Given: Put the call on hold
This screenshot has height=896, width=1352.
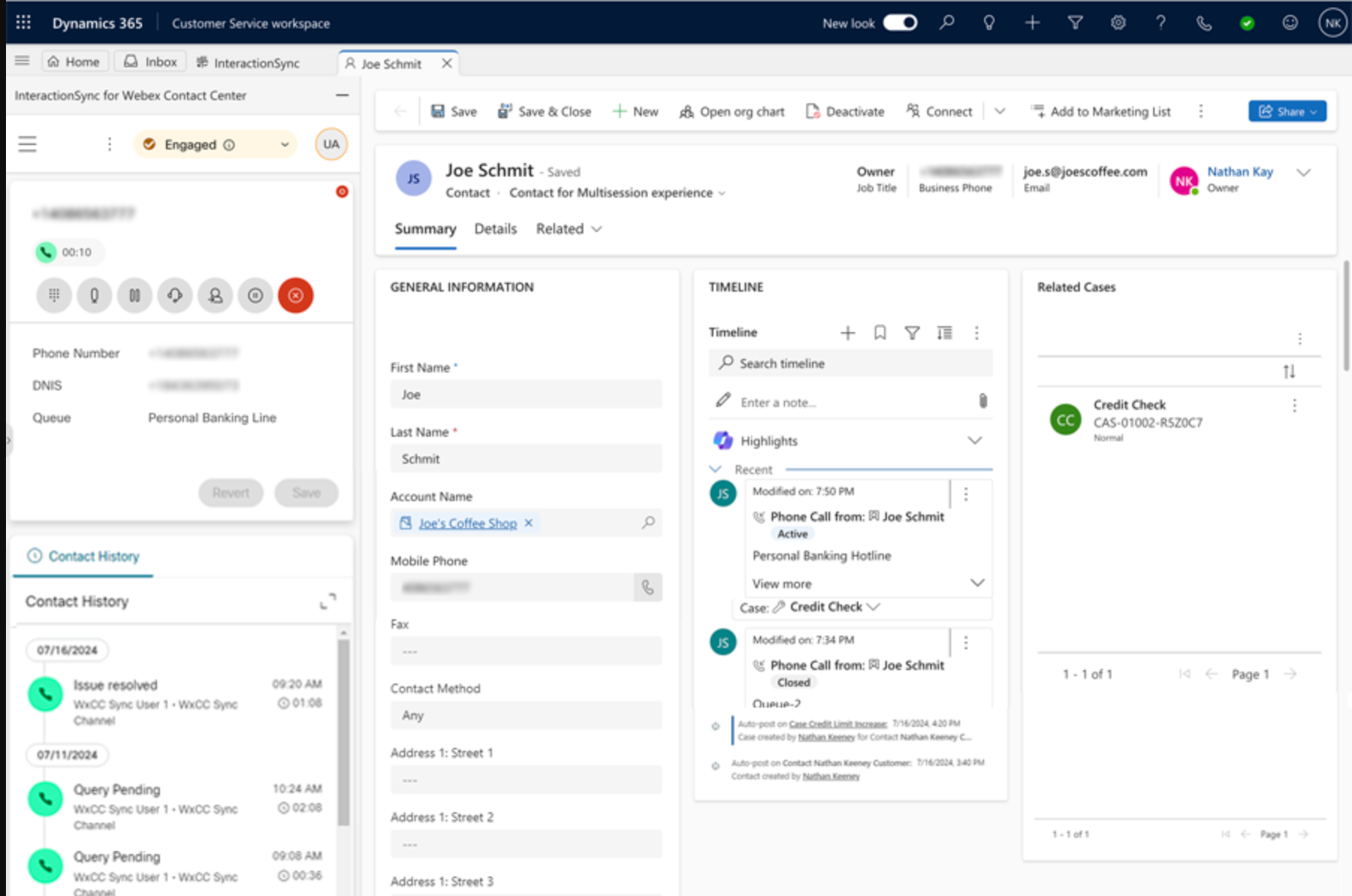Looking at the screenshot, I should [x=135, y=295].
